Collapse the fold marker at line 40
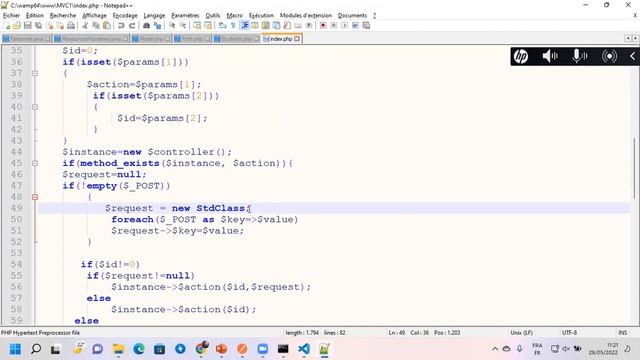 point(35,107)
